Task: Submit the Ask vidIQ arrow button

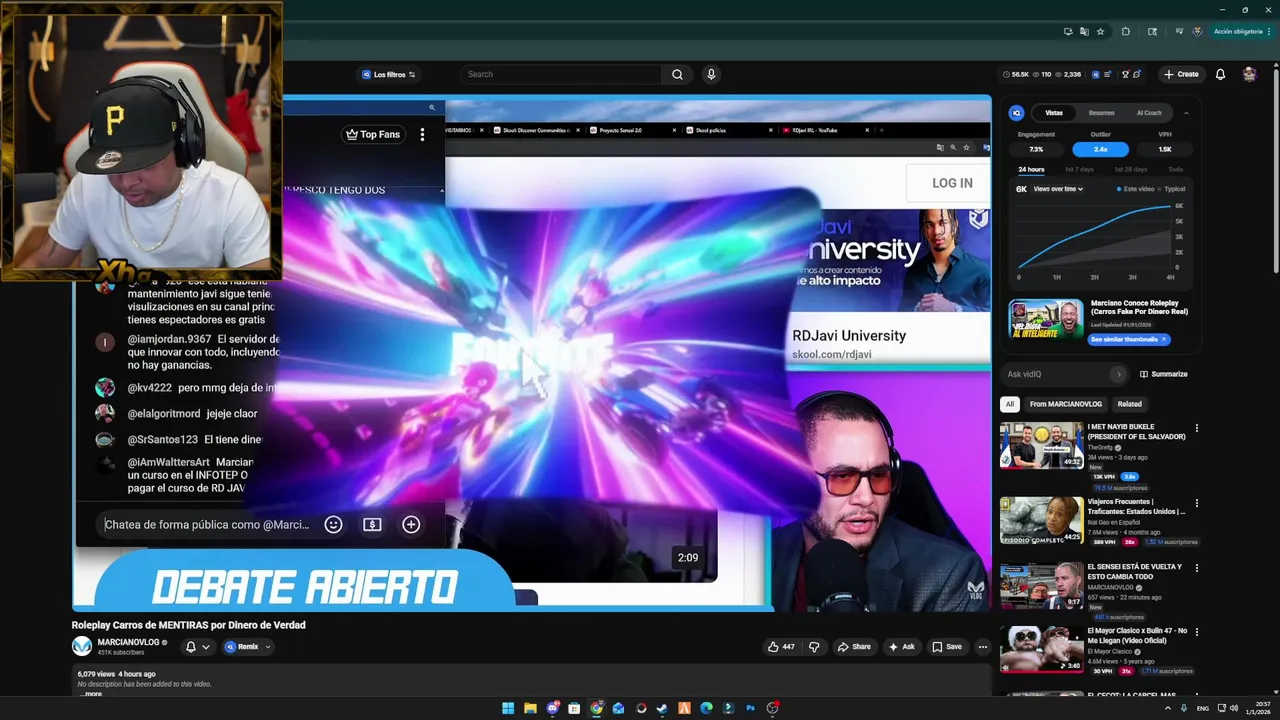Action: [x=1118, y=374]
